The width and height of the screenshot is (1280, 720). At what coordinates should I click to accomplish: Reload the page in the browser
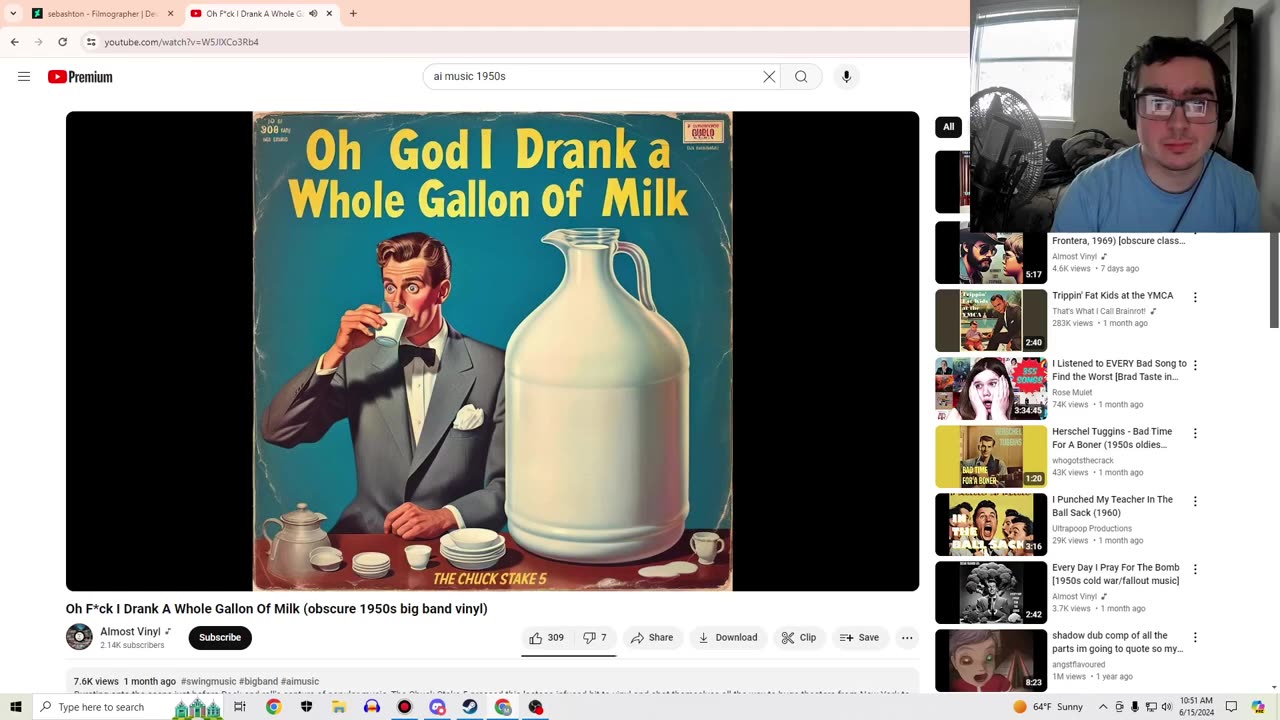tap(62, 42)
